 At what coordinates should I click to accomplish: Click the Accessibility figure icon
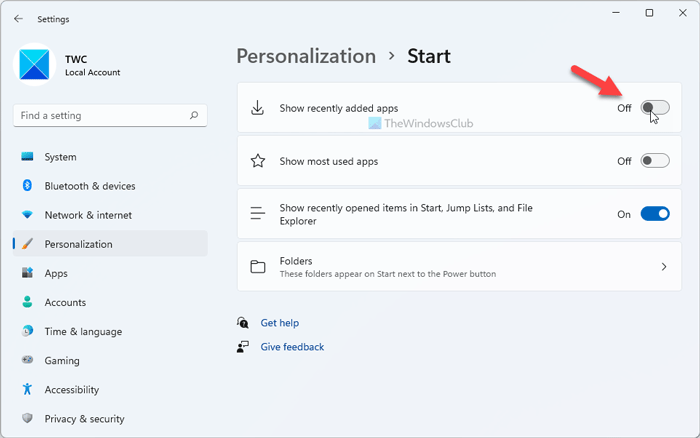tap(27, 389)
